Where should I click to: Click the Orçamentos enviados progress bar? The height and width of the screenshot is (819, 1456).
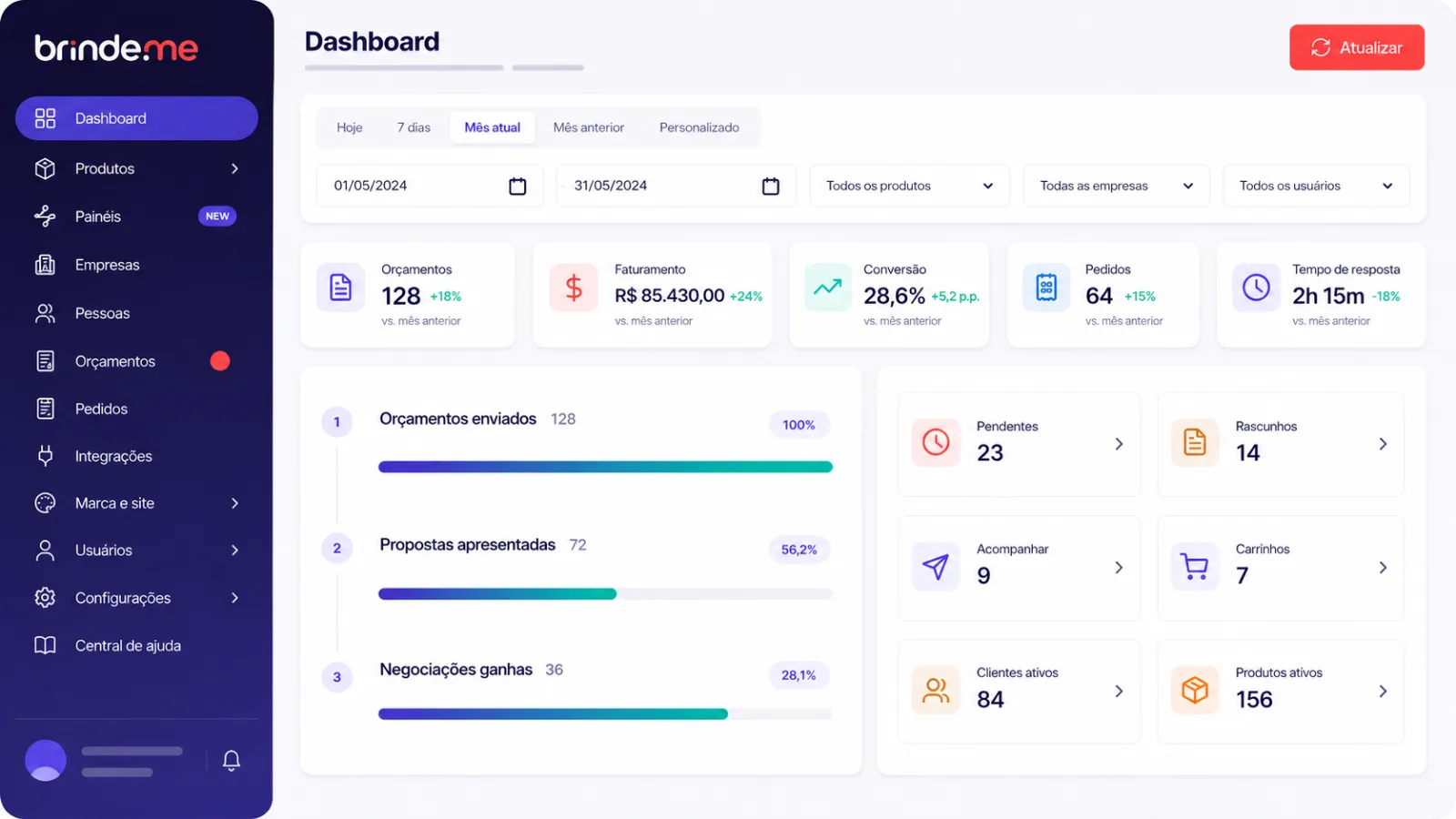(605, 467)
